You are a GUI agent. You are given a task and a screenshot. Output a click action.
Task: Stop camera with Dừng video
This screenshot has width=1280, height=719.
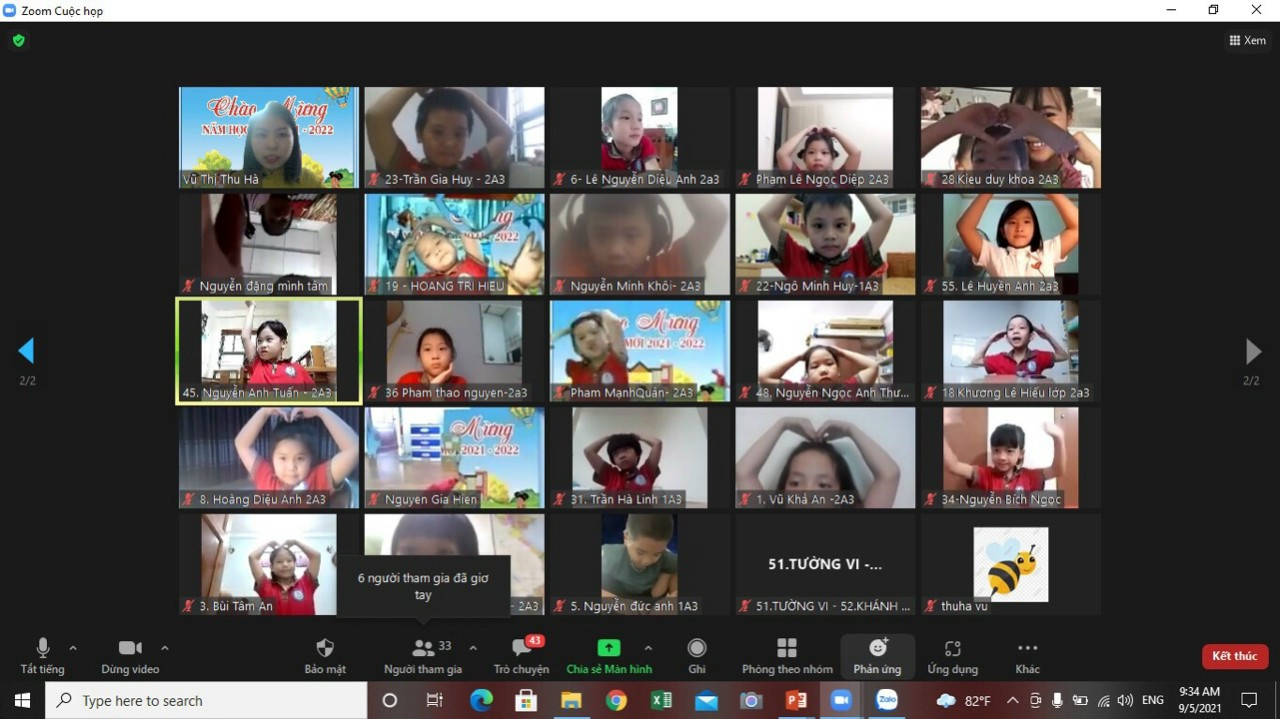click(x=130, y=649)
